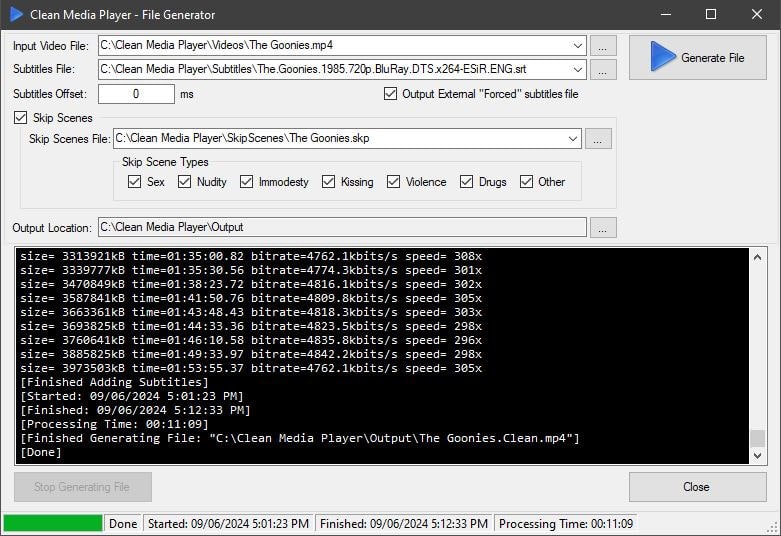Click the log scrollbar up arrow
Image resolution: width=781 pixels, height=536 pixels.
[758, 257]
